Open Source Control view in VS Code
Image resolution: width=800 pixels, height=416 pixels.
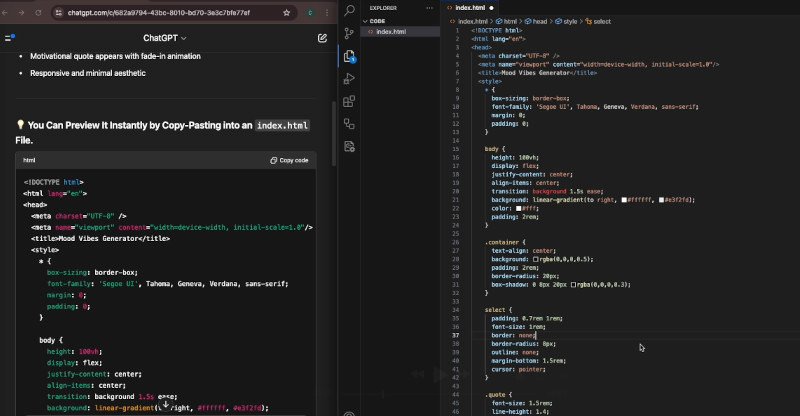349,33
